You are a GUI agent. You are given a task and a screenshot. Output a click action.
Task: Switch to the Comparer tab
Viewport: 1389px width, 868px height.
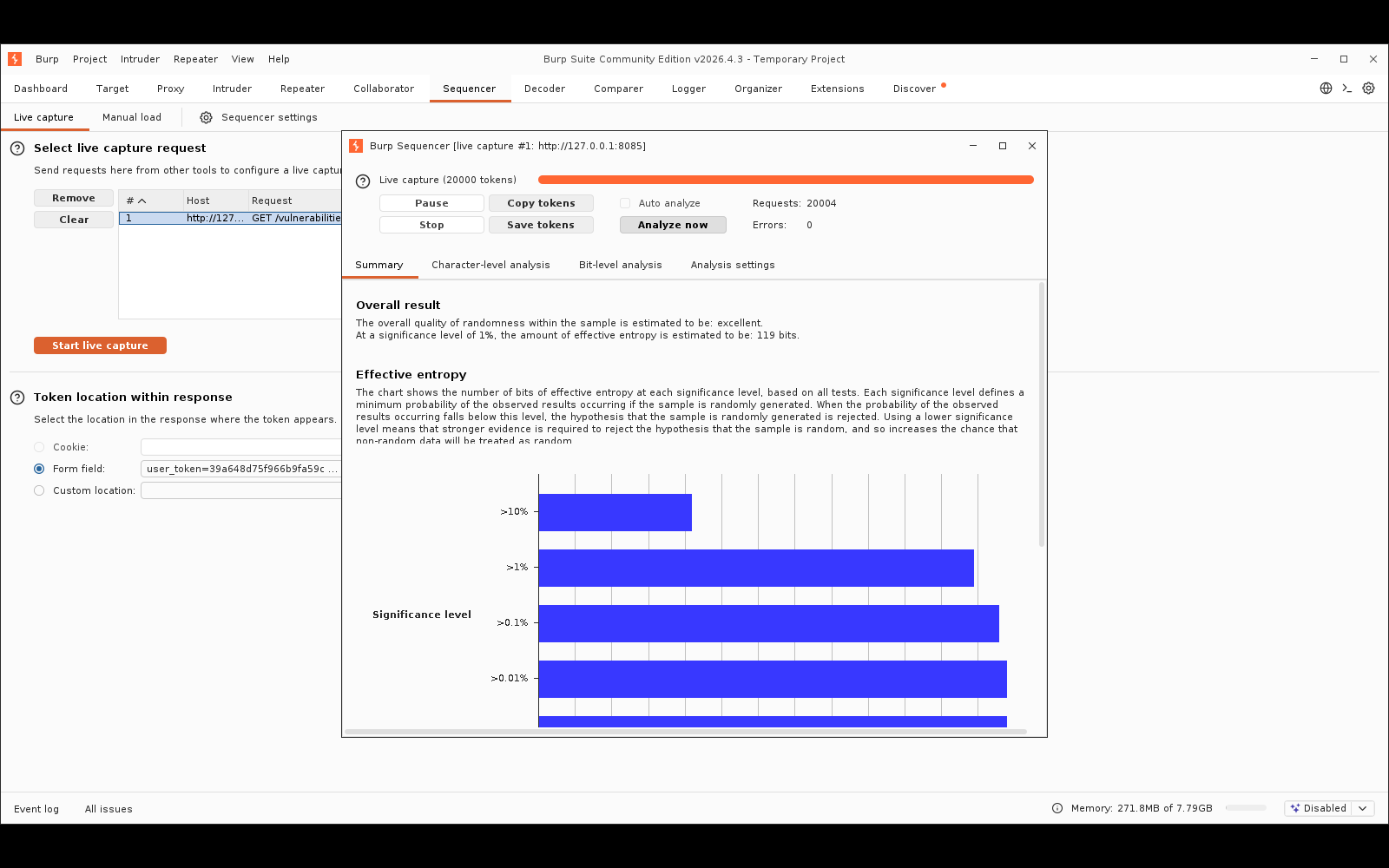pos(618,89)
